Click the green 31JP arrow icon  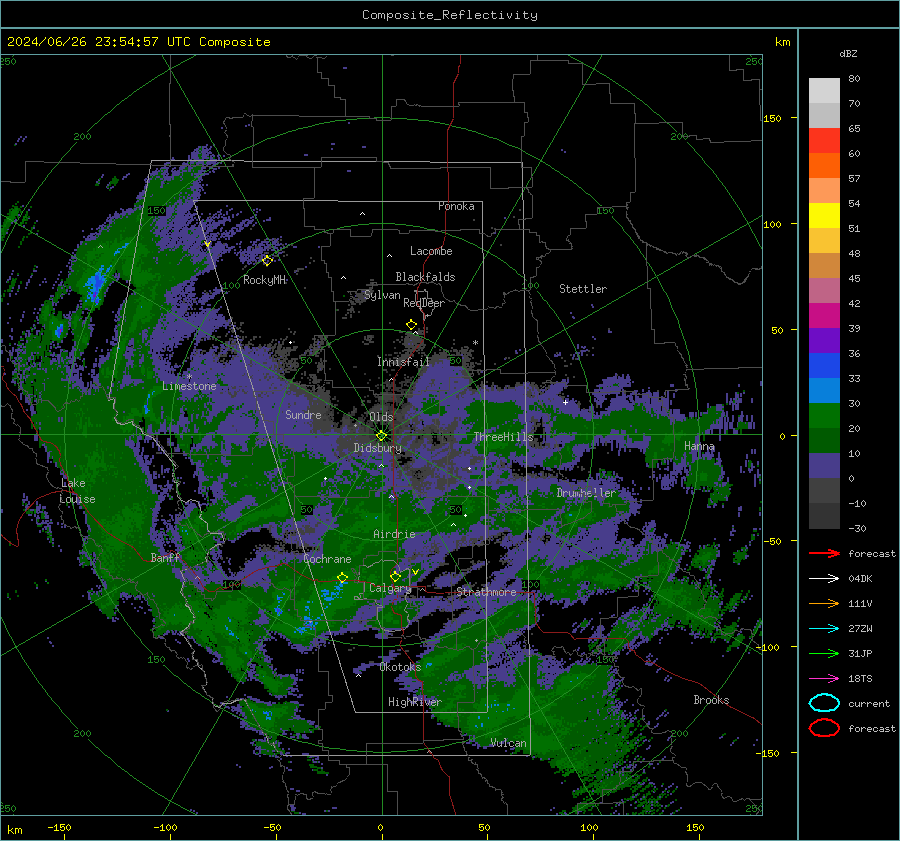[x=824, y=653]
